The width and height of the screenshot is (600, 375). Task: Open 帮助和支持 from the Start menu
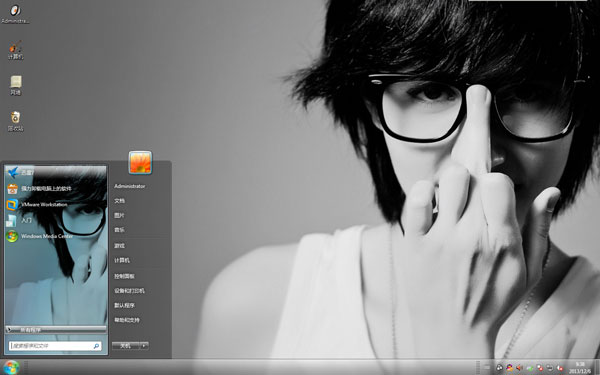[127, 320]
